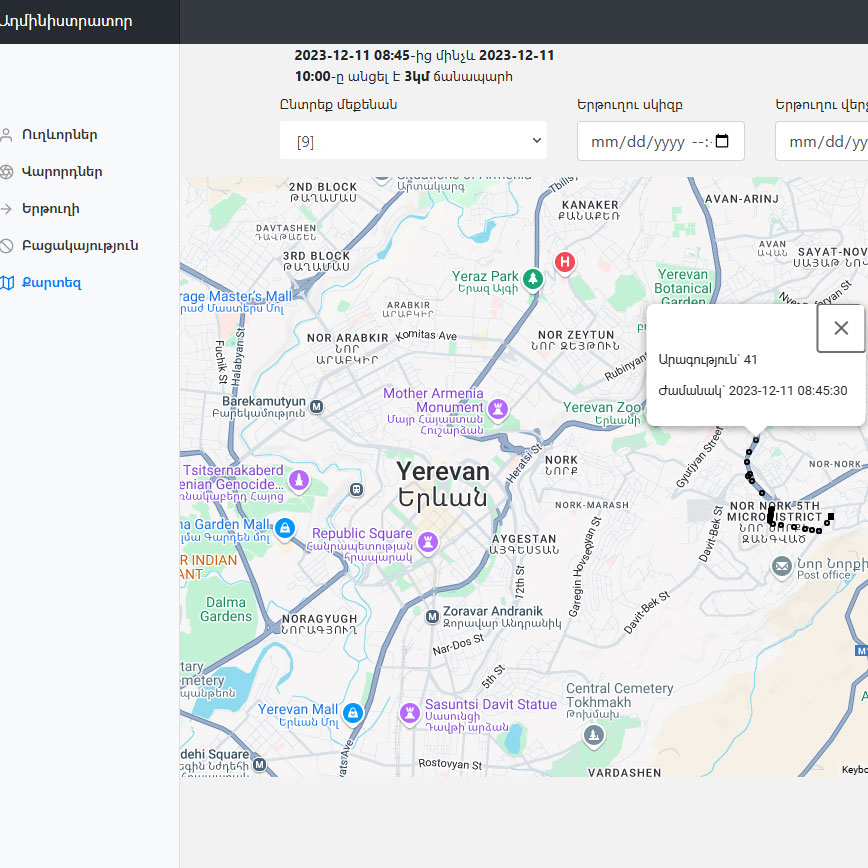The image size is (868, 868).
Task: Click the 'AVAN-ARINJ' district label
Action: tap(742, 199)
